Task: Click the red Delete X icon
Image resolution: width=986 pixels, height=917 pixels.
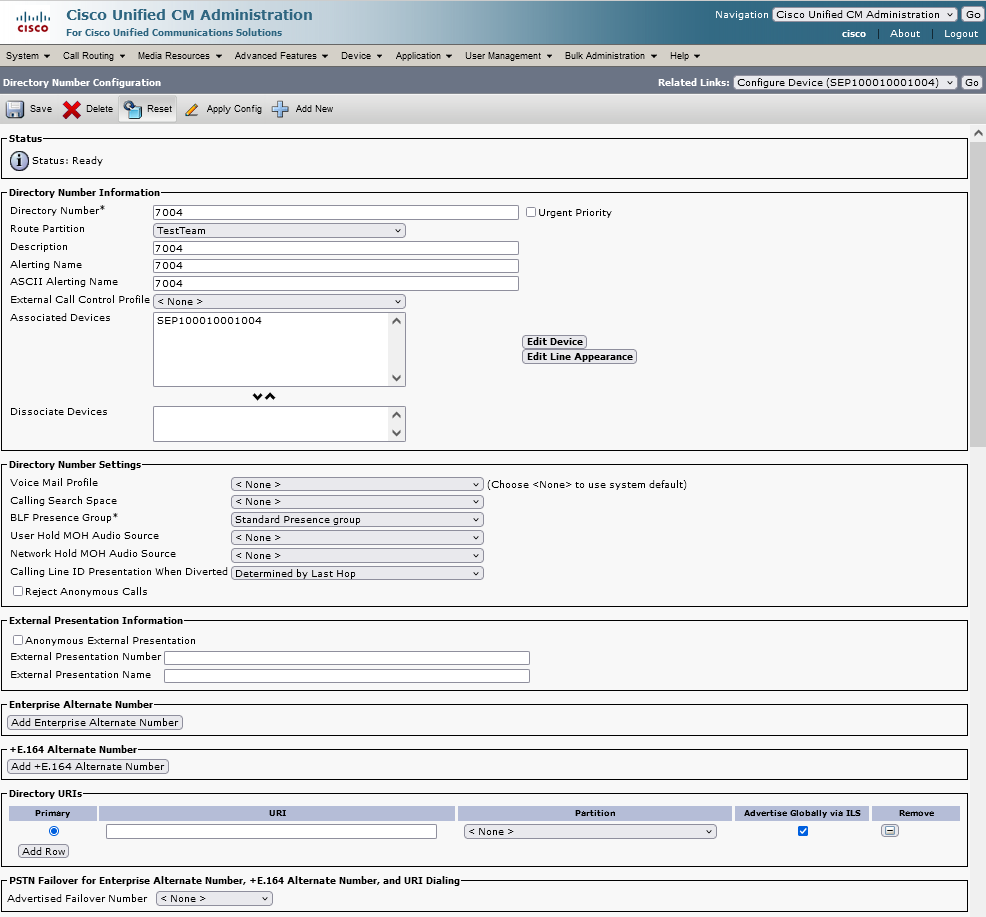Action: tap(72, 109)
